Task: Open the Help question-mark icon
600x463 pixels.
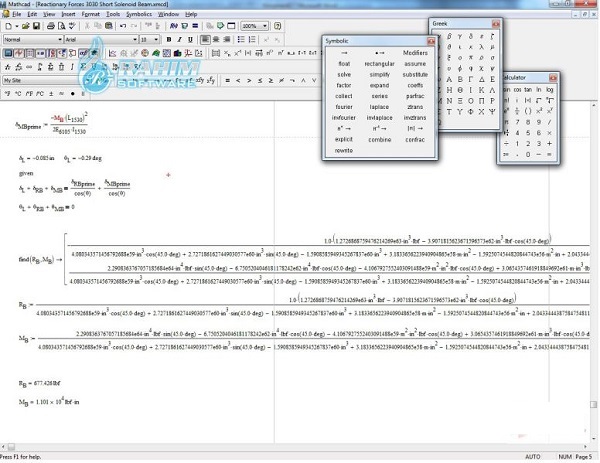Action: pos(278,26)
